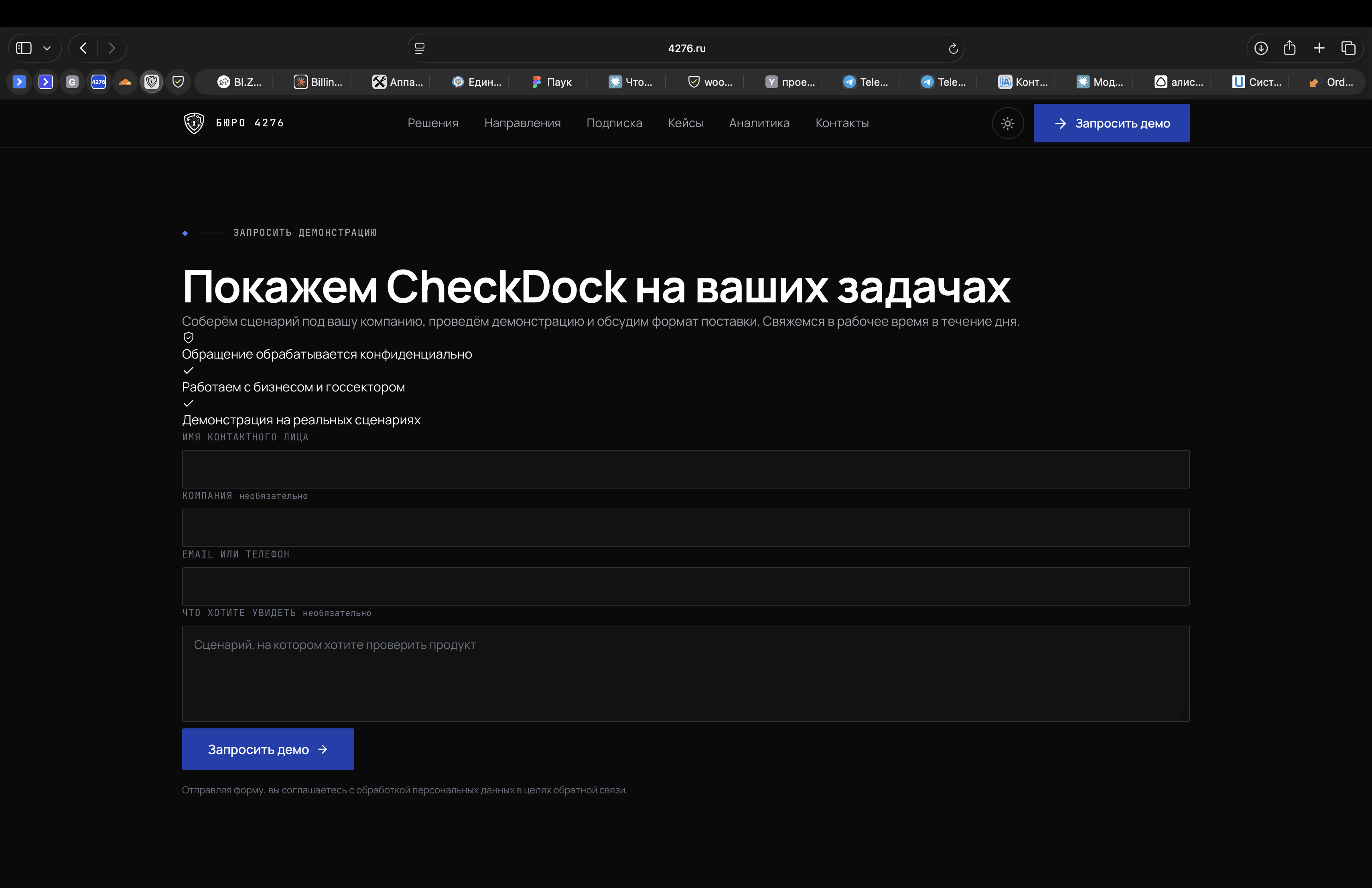Switch to the алис... tab
The image size is (1372, 888).
click(x=1179, y=82)
